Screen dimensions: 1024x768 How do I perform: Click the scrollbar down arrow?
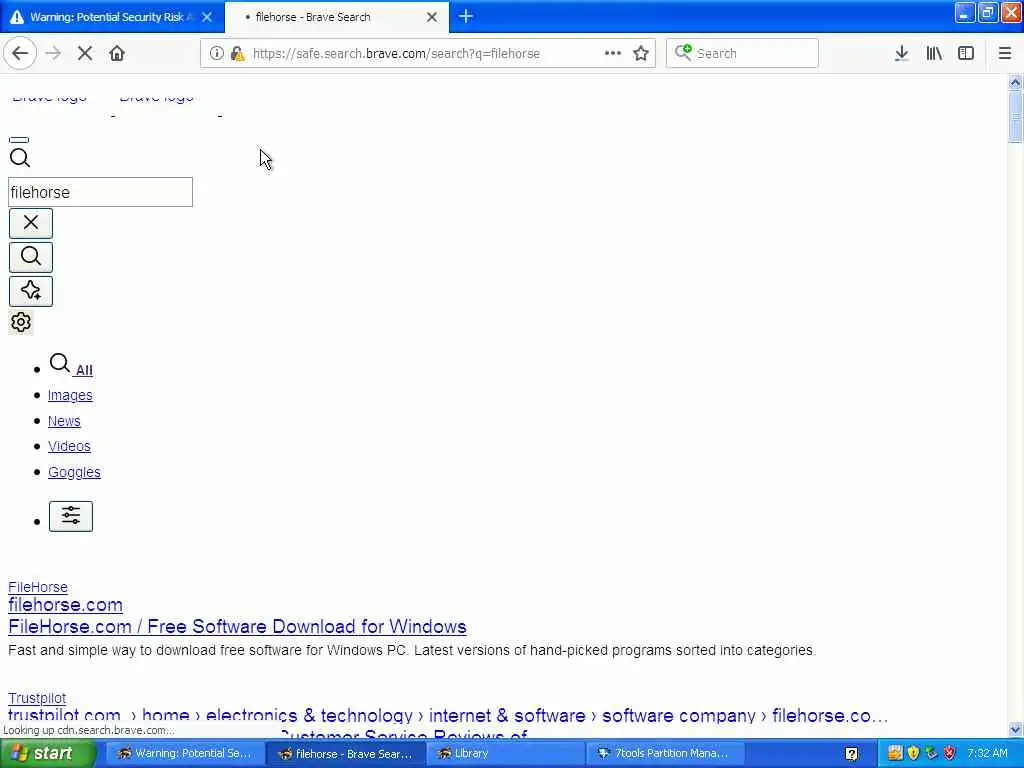click(x=1015, y=729)
